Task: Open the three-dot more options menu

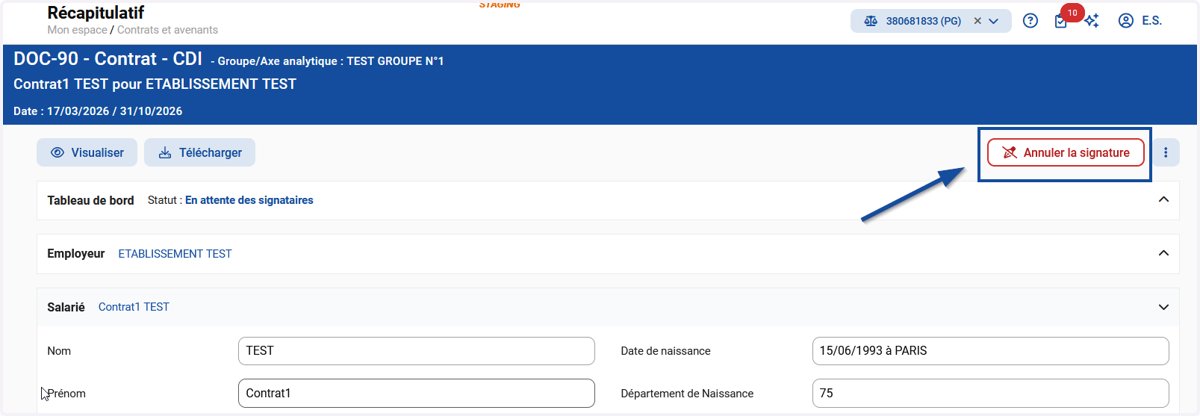Action: pos(1166,153)
